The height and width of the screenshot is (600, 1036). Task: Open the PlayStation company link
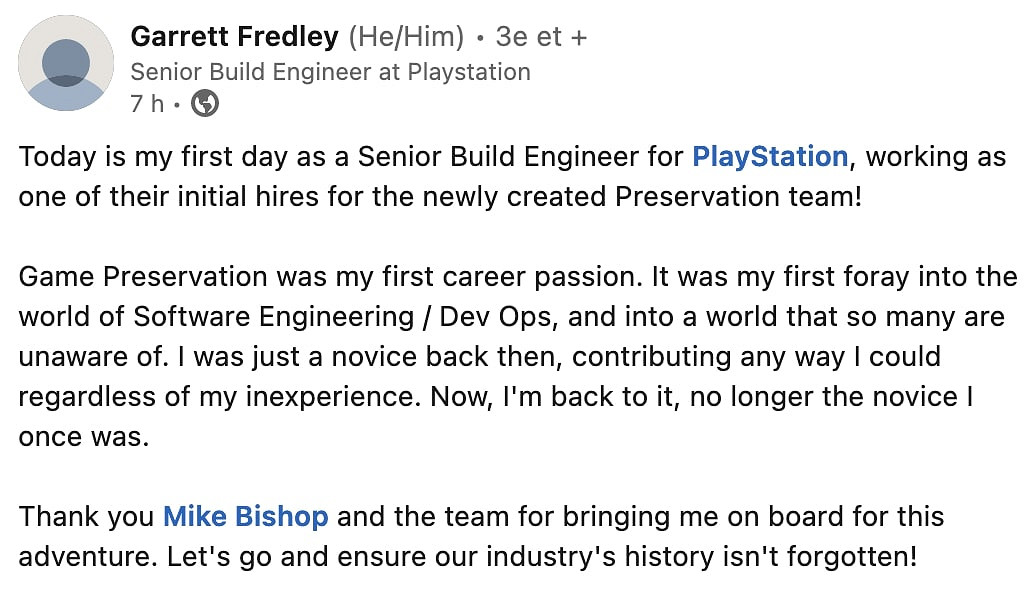770,157
